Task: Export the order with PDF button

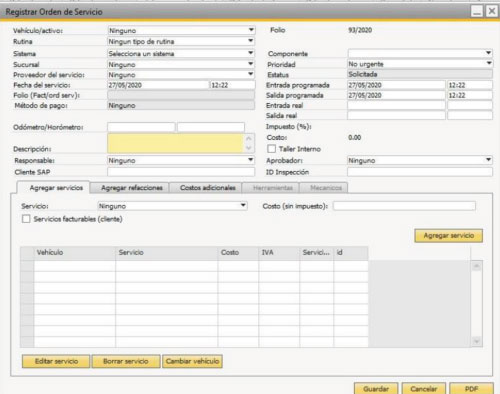Action: (x=471, y=389)
